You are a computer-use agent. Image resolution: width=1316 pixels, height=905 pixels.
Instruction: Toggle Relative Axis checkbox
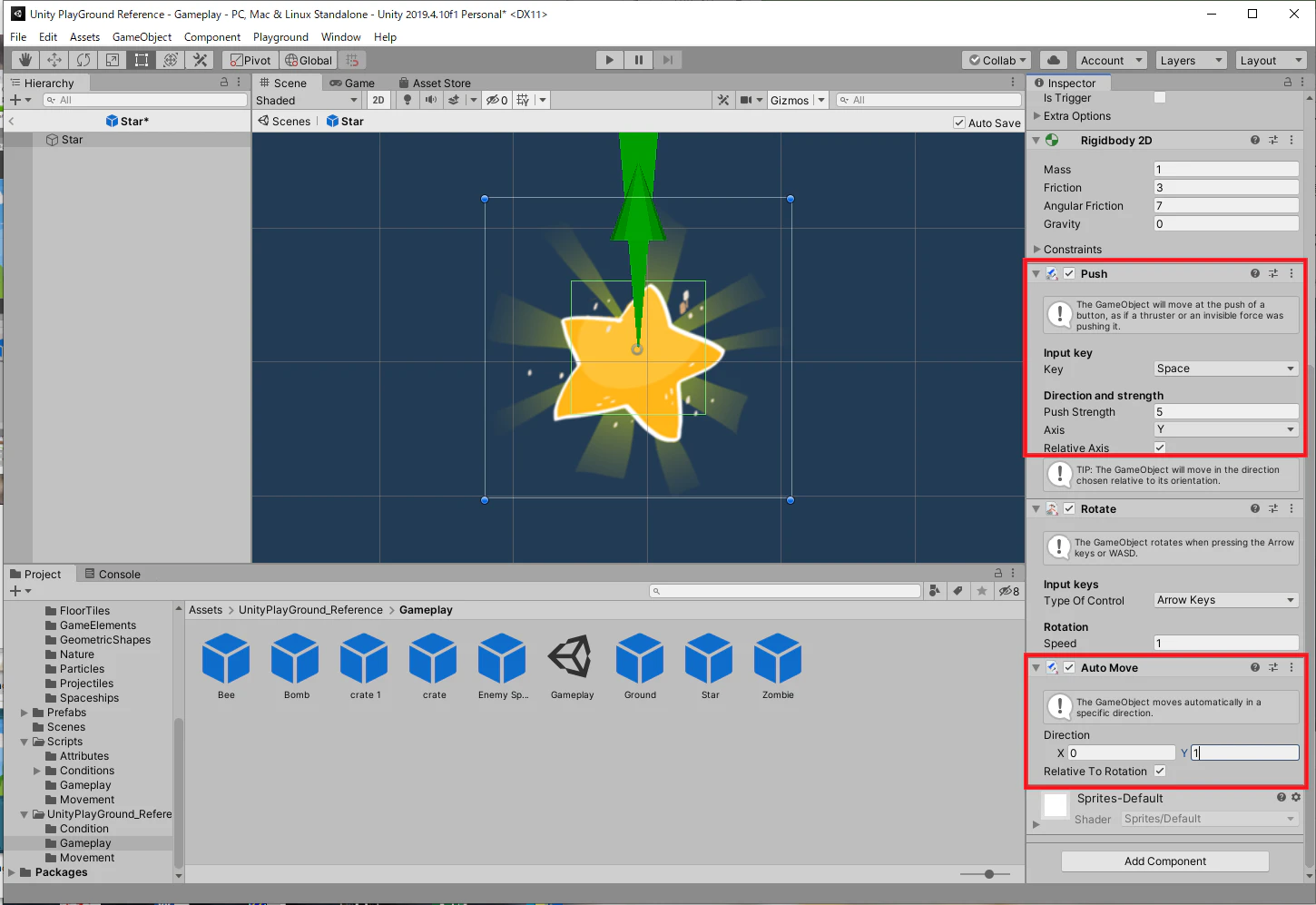pos(1160,448)
